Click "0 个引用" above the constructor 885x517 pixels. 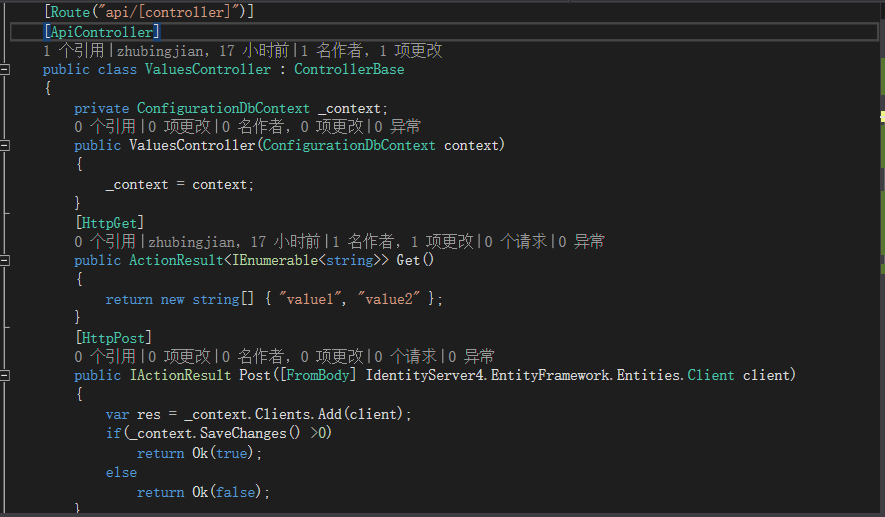[104, 127]
